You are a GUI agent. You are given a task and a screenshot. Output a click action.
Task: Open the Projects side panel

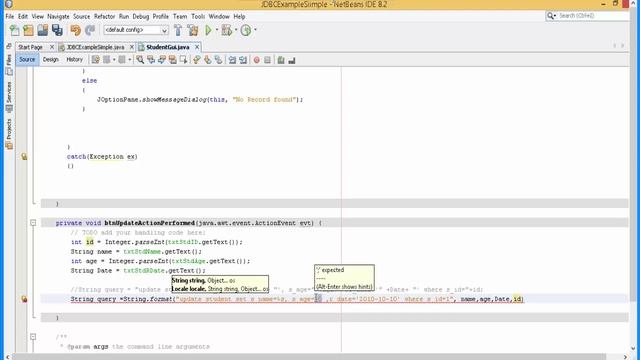click(x=9, y=134)
